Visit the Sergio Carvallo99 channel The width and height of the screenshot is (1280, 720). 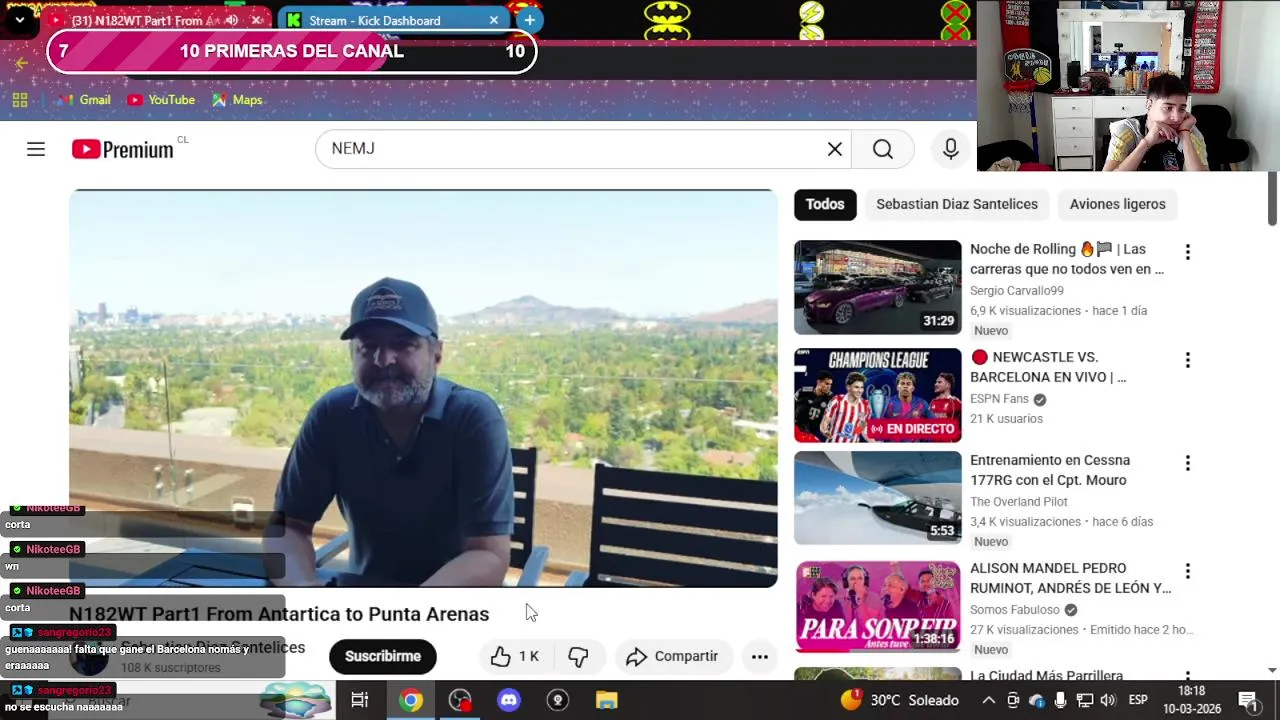1016,291
